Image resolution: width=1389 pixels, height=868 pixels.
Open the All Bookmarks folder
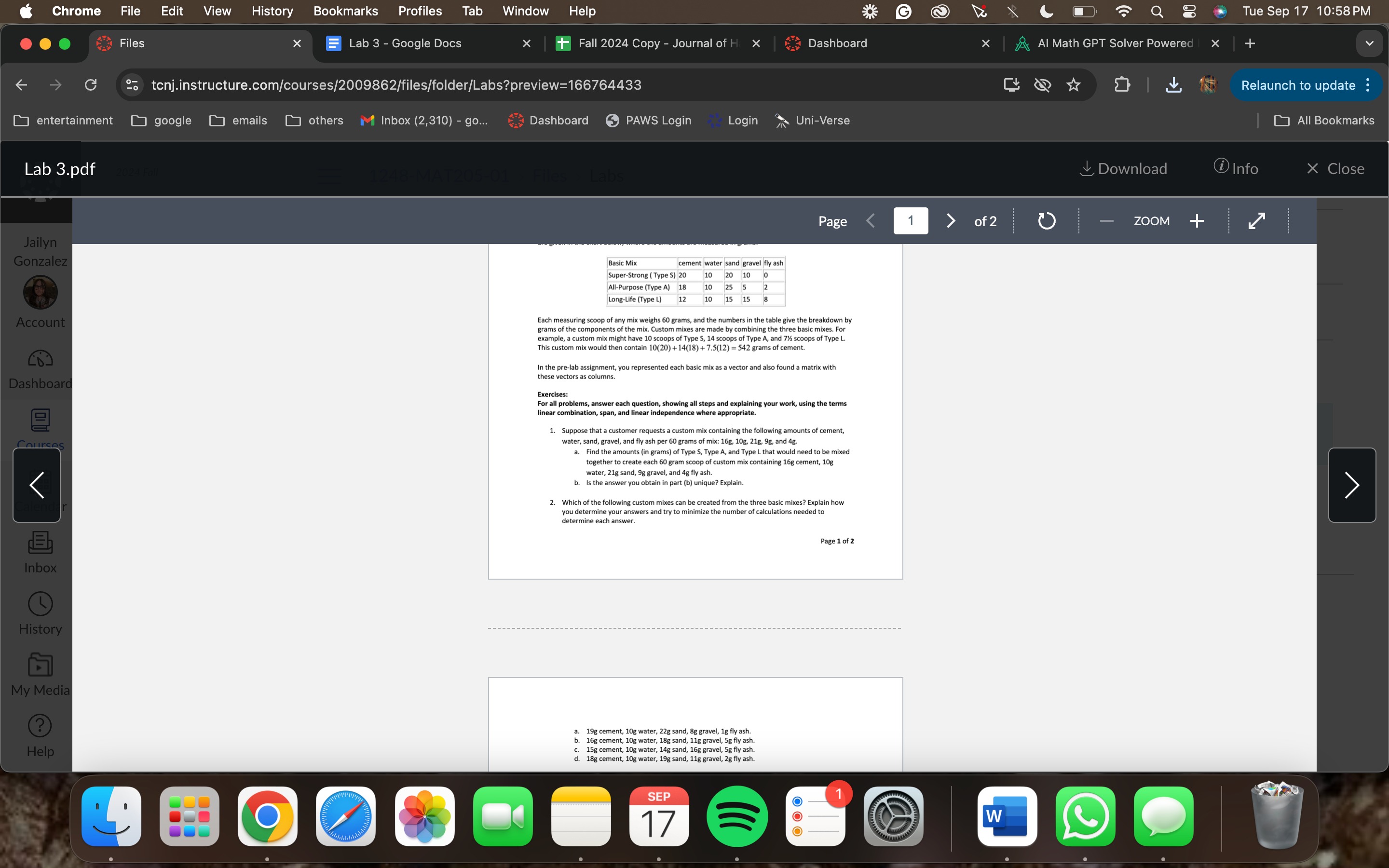pyautogui.click(x=1324, y=121)
